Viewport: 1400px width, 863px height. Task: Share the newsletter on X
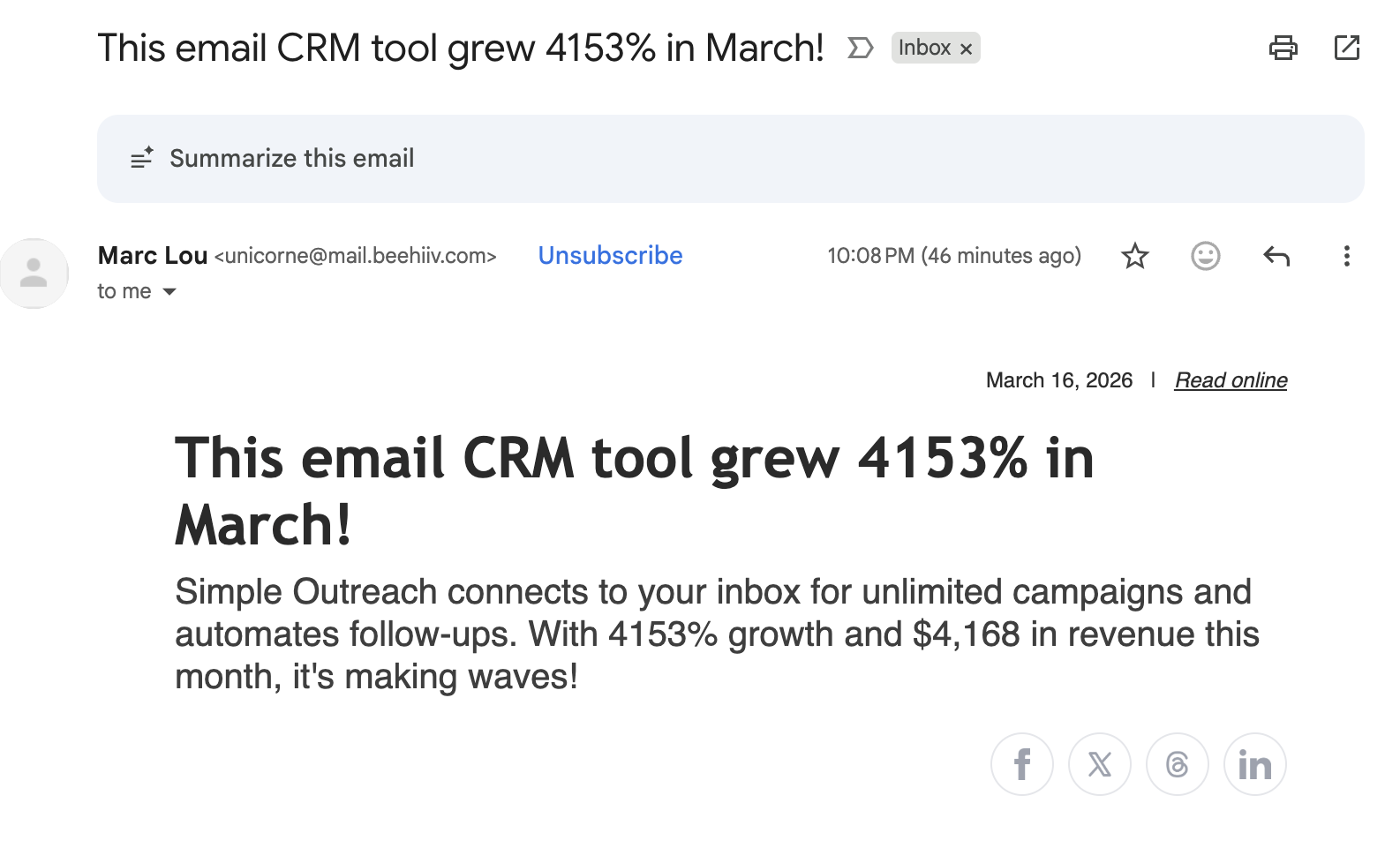point(1099,764)
